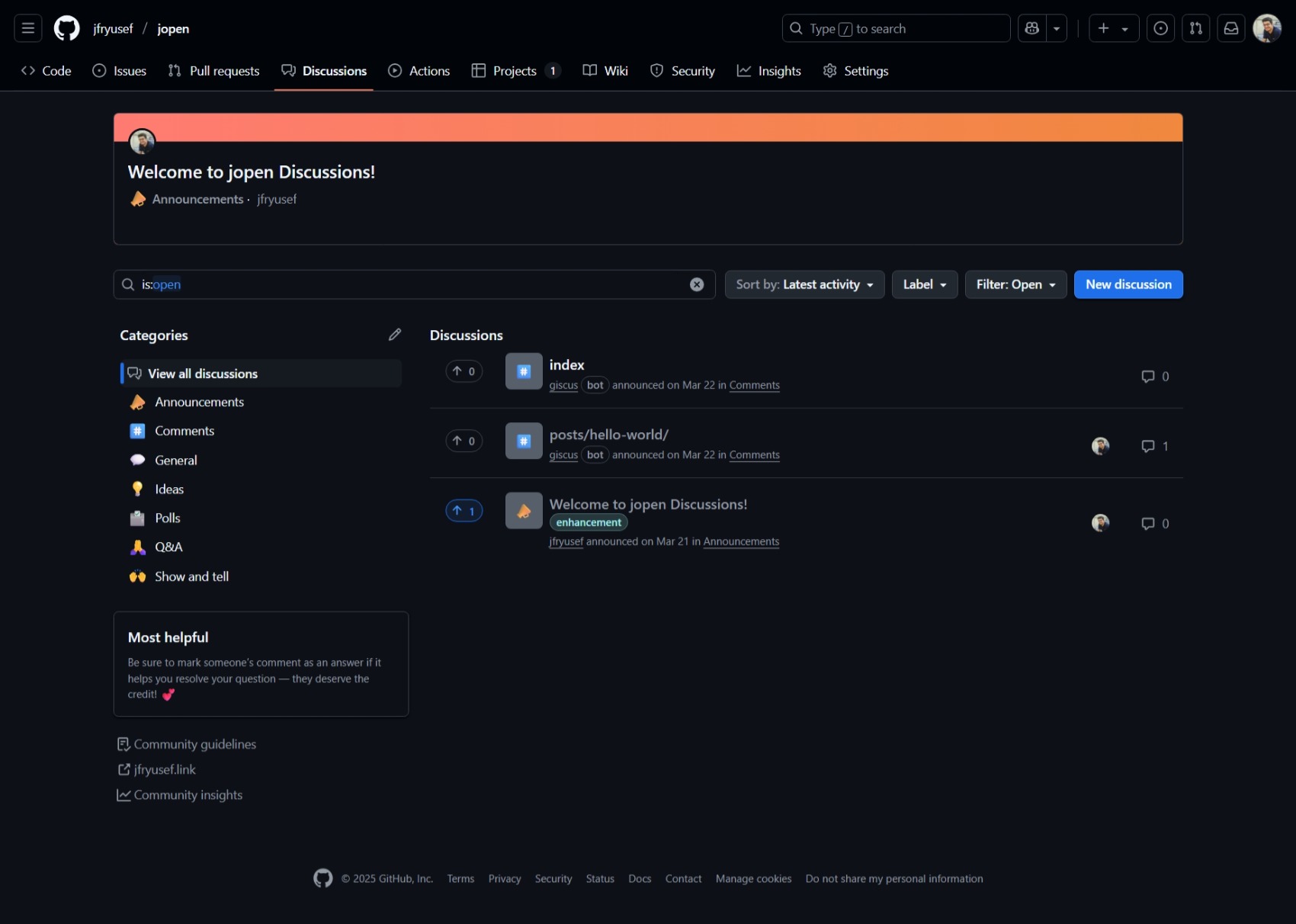This screenshot has width=1296, height=924.
Task: Create a New discussion
Action: click(1128, 284)
